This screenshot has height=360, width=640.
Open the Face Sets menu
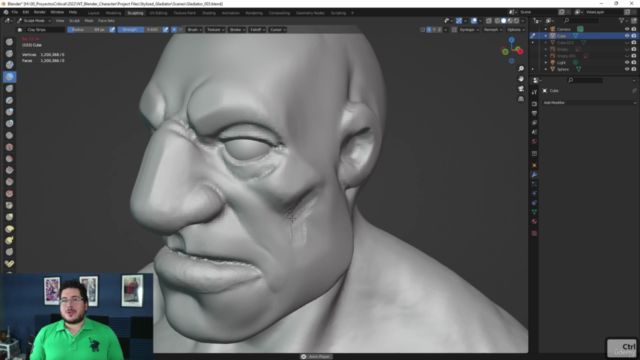click(x=106, y=20)
